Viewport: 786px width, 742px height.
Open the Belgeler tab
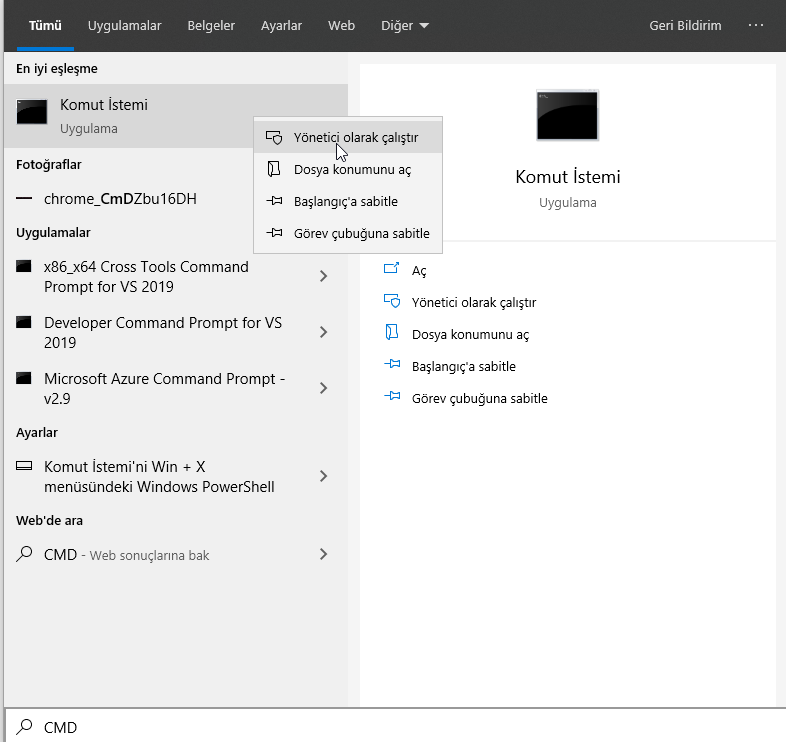[x=211, y=26]
